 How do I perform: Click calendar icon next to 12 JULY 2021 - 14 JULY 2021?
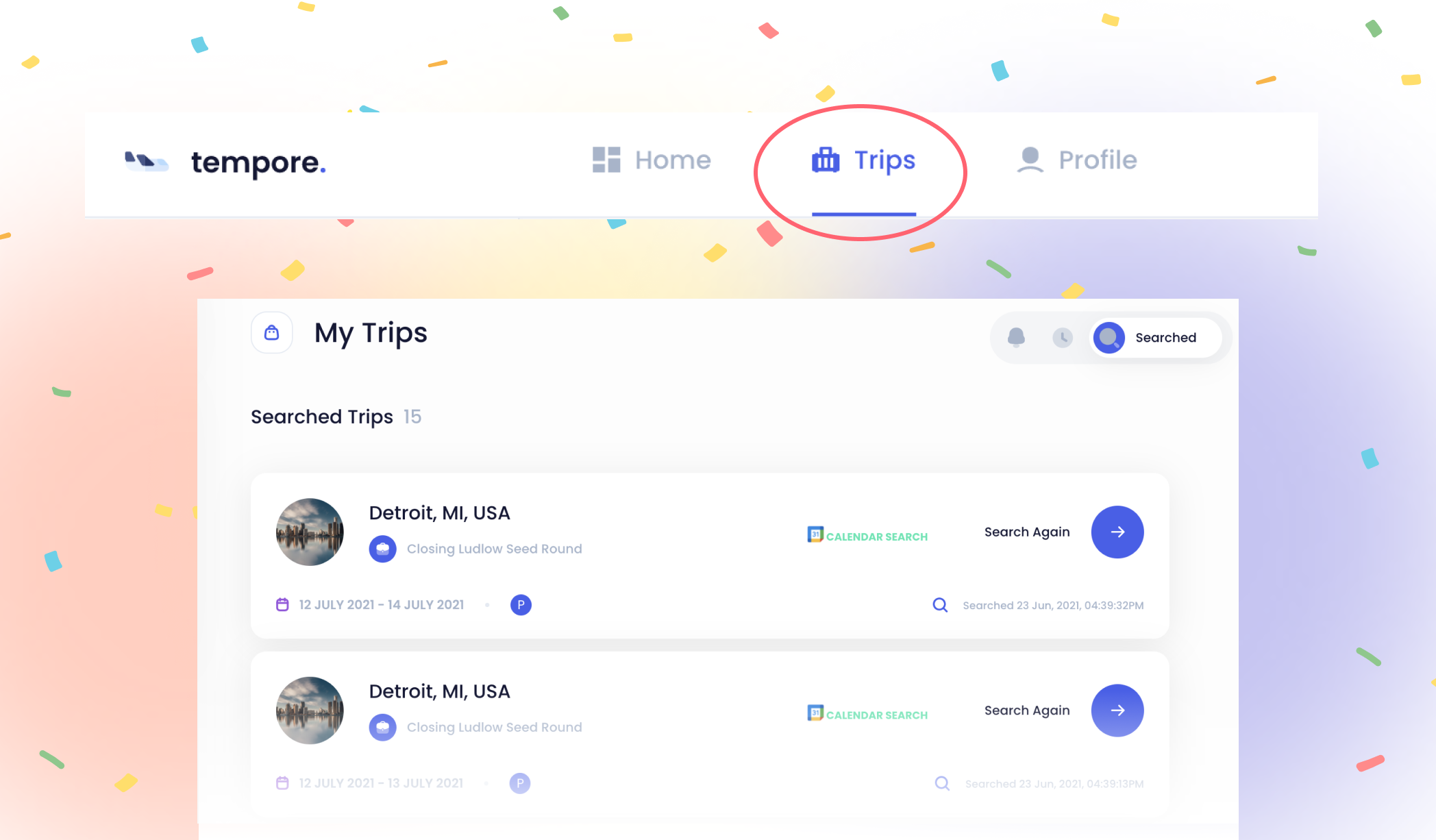(x=282, y=604)
